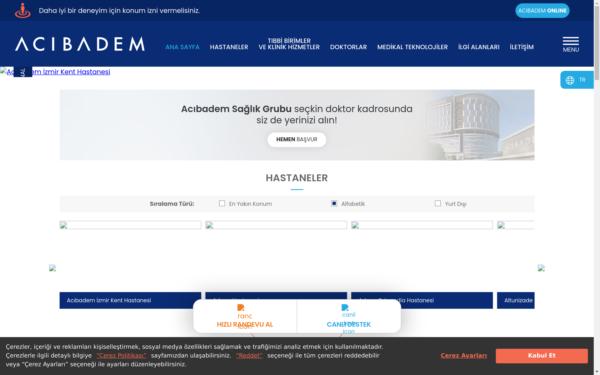Open the HASTANELER menu item
The height and width of the screenshot is (375, 600).
(x=229, y=47)
